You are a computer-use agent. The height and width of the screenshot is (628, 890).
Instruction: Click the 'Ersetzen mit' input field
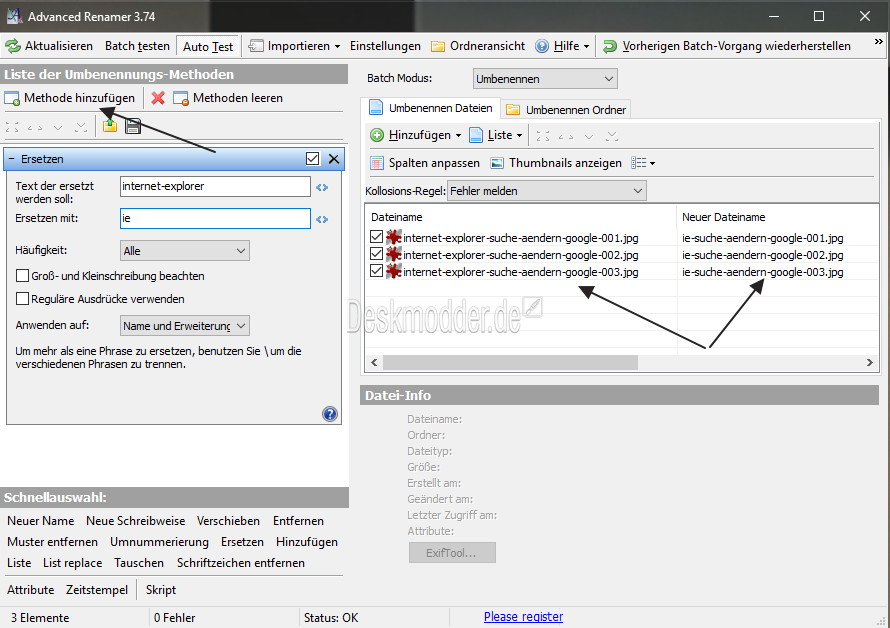(x=215, y=219)
